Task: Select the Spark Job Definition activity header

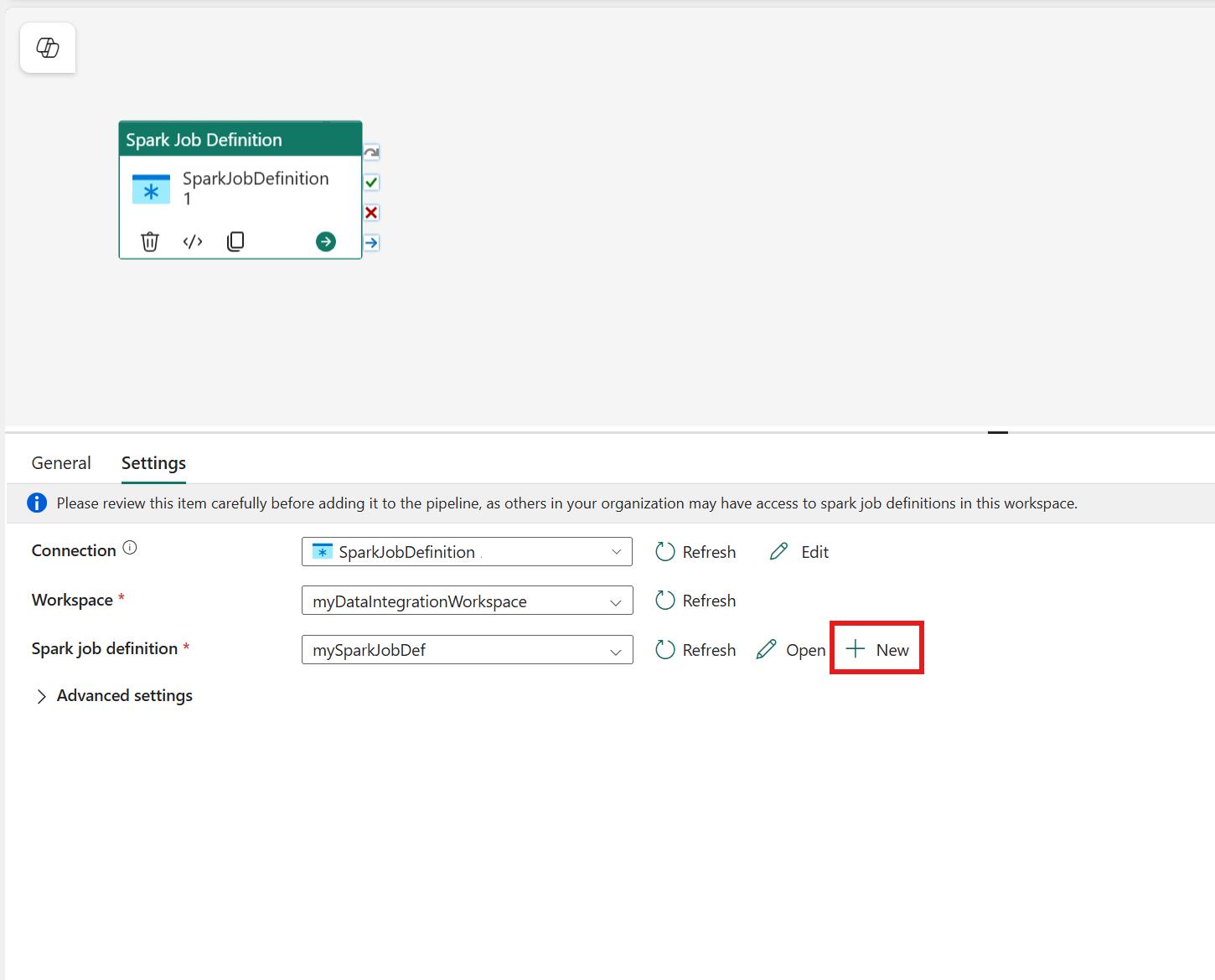Action: pyautogui.click(x=240, y=139)
